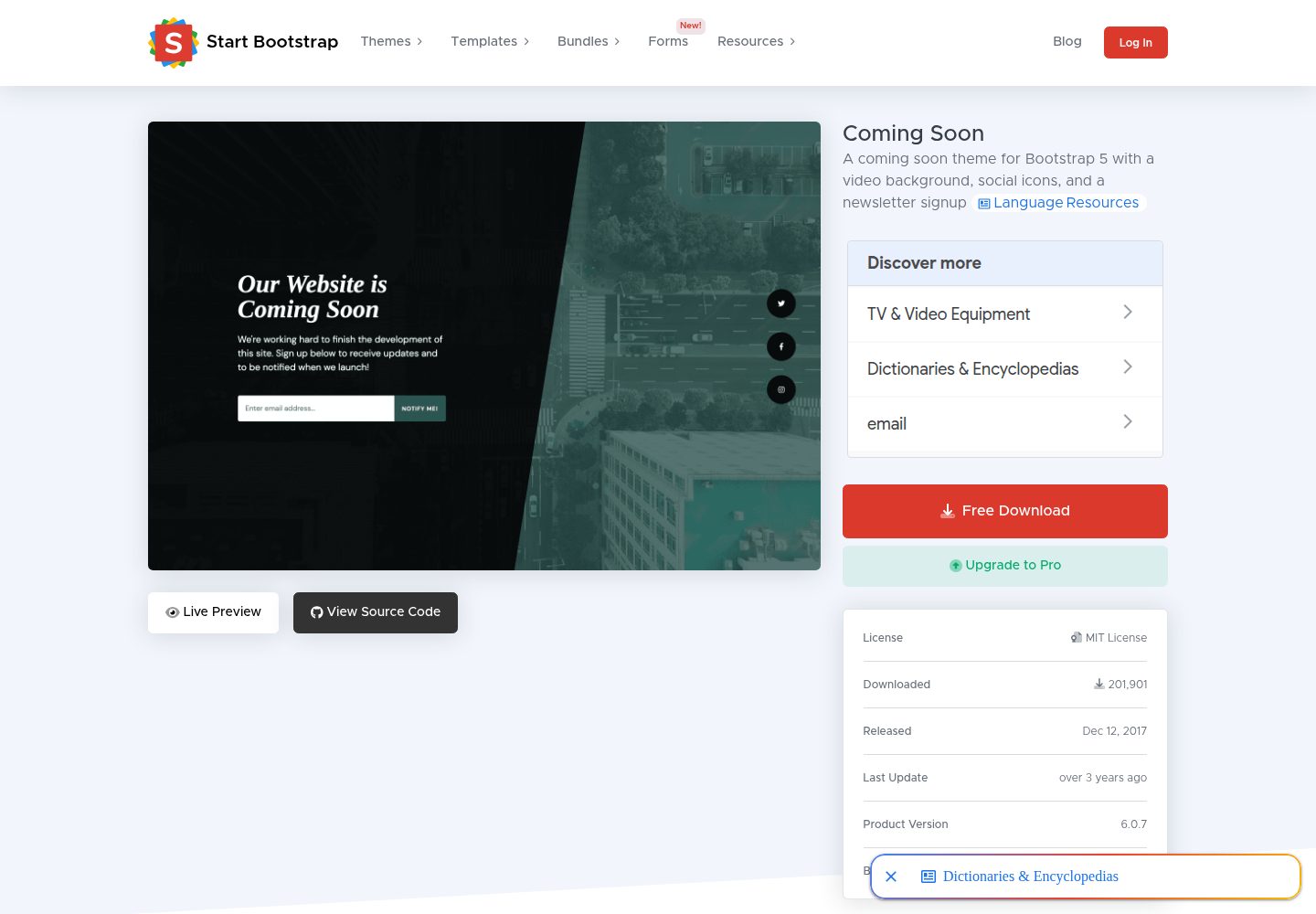Select the email entry in Discover more
The height and width of the screenshot is (914, 1316).
click(1005, 423)
